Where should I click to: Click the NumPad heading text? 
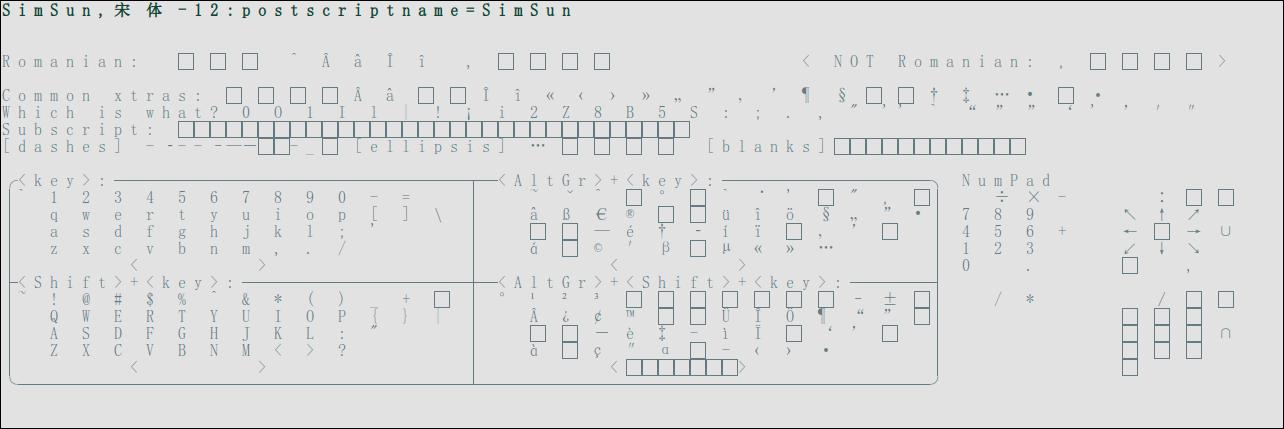(x=1006, y=181)
